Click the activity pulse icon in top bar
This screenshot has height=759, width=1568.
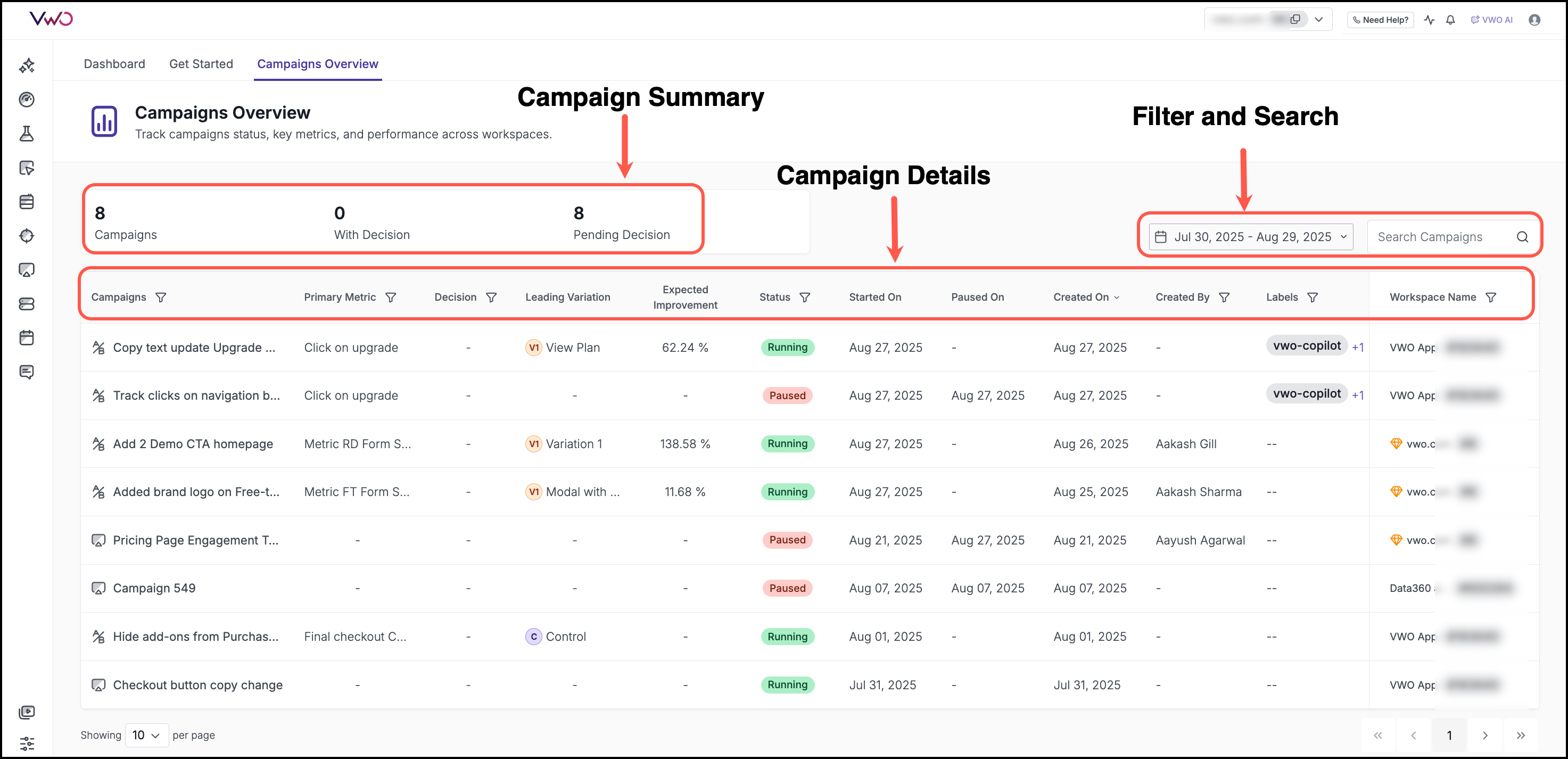[x=1430, y=20]
